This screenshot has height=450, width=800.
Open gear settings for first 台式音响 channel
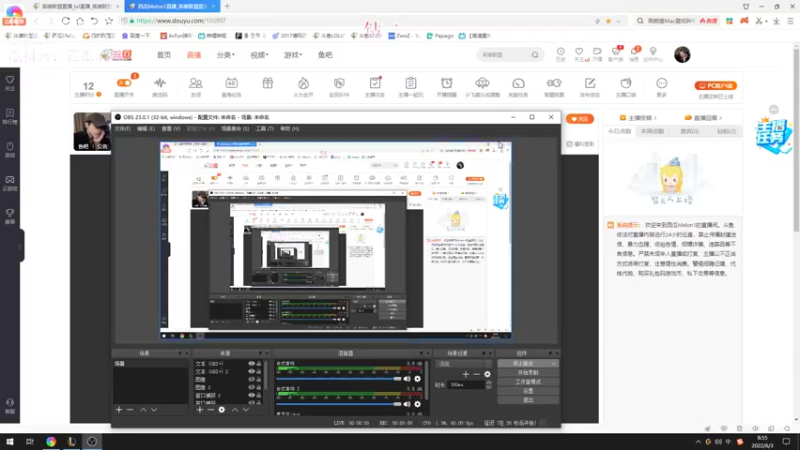pyautogui.click(x=417, y=379)
